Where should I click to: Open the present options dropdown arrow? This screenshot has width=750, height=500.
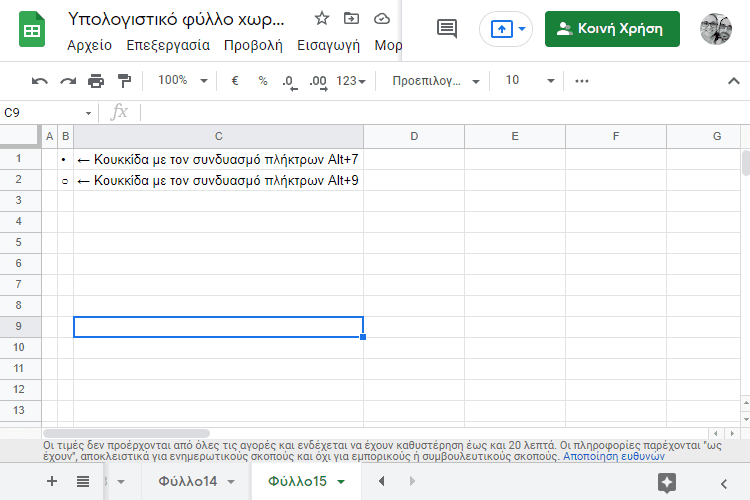[x=522, y=29]
